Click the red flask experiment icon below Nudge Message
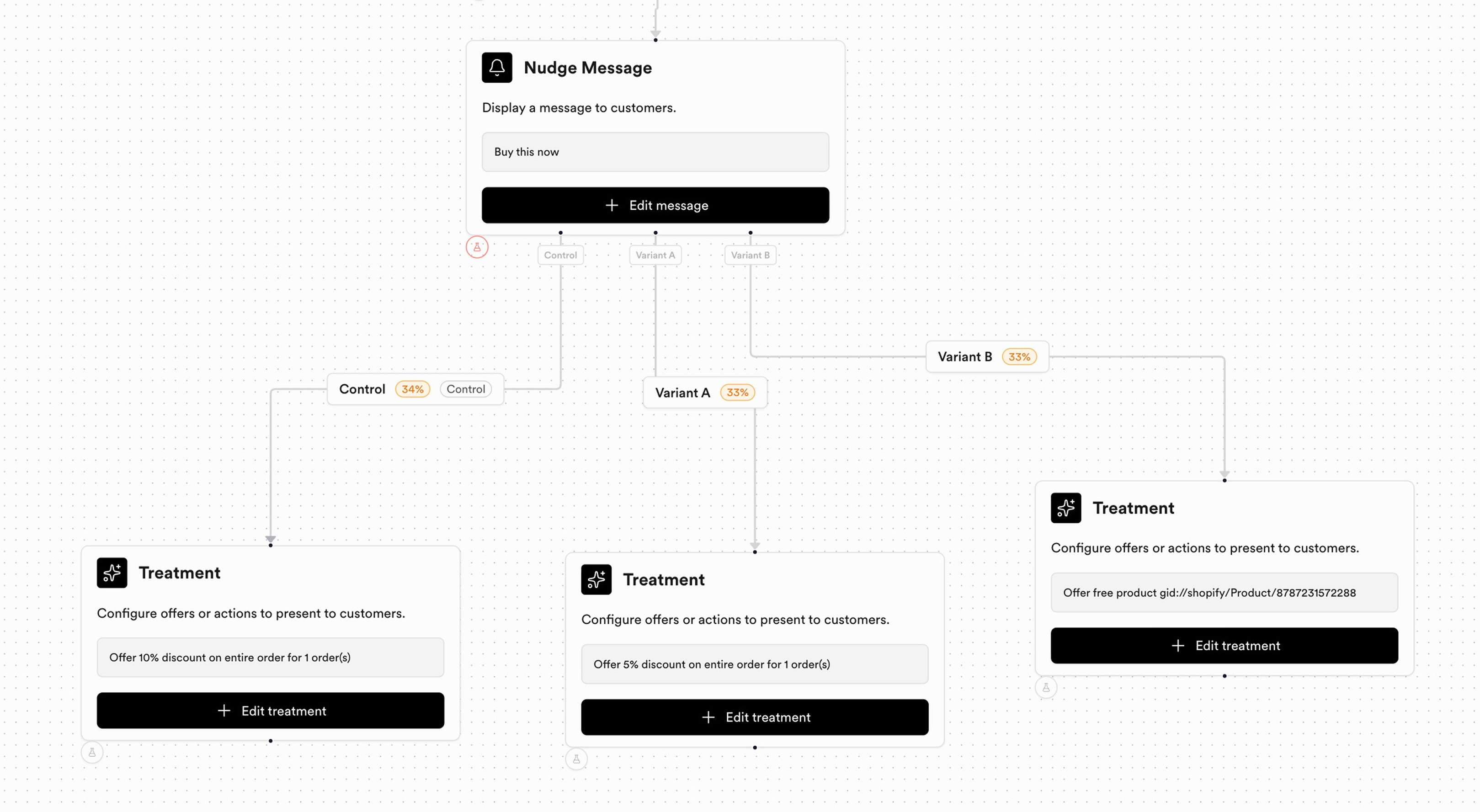The width and height of the screenshot is (1480, 812). (x=477, y=248)
